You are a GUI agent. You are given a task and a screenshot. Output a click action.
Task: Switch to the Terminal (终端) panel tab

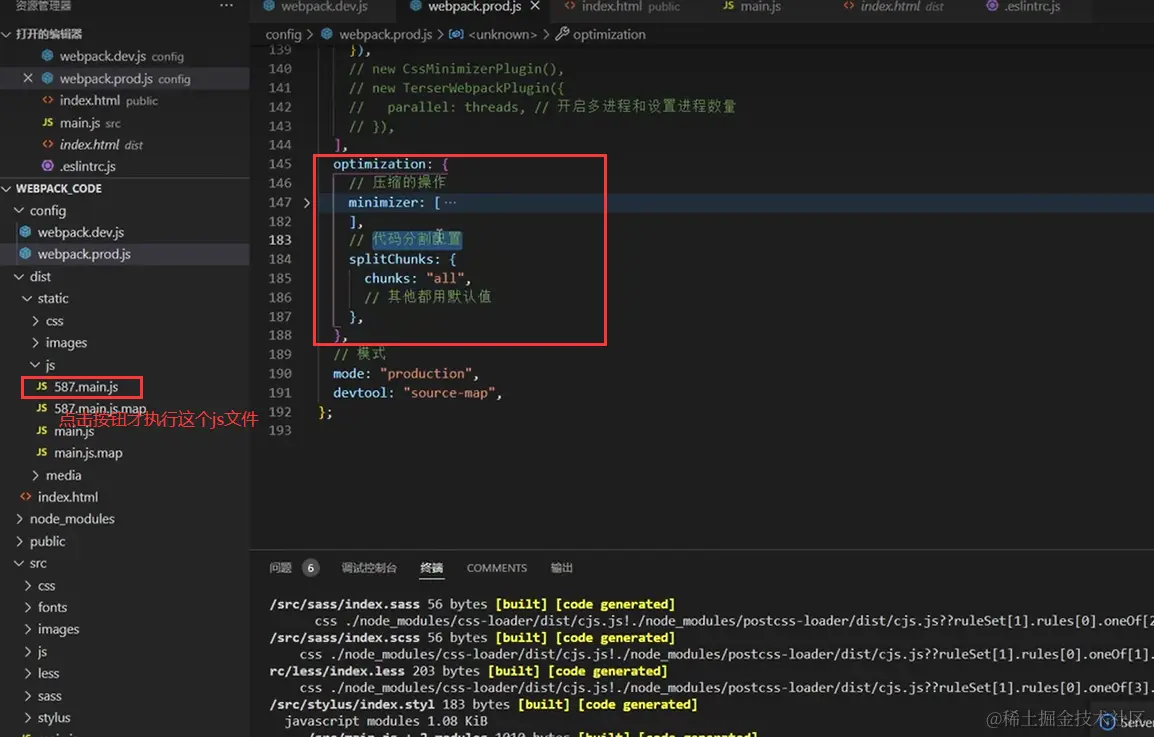pyautogui.click(x=431, y=568)
